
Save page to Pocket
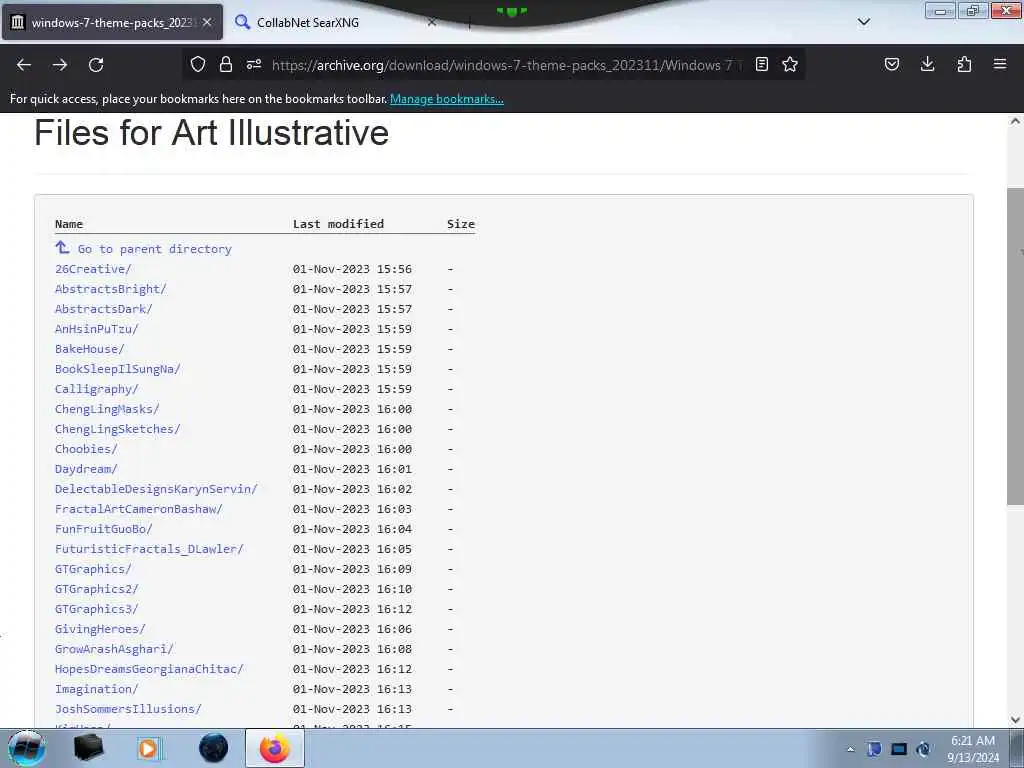pos(891,64)
